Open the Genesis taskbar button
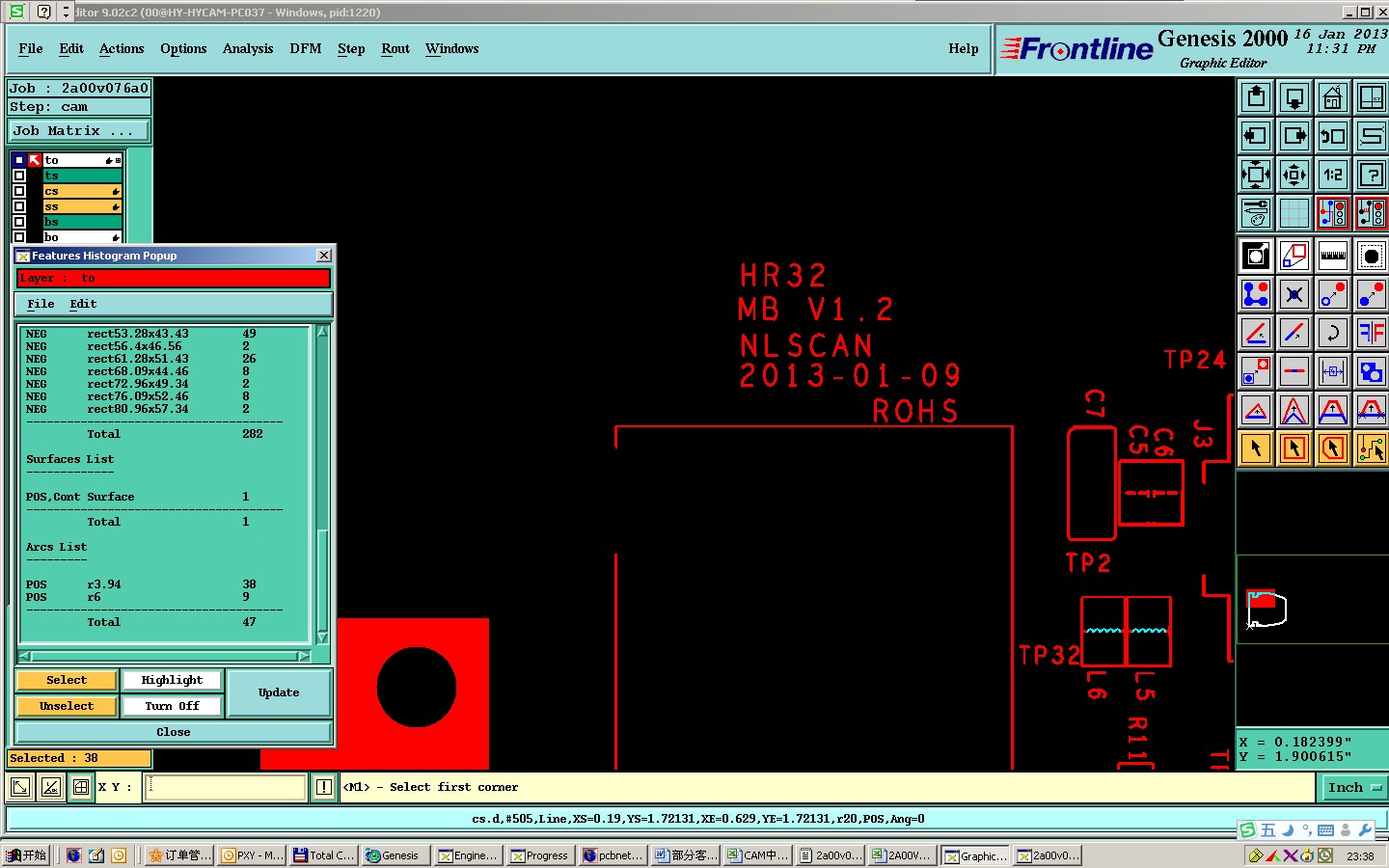This screenshot has height=868, width=1389. click(x=394, y=855)
